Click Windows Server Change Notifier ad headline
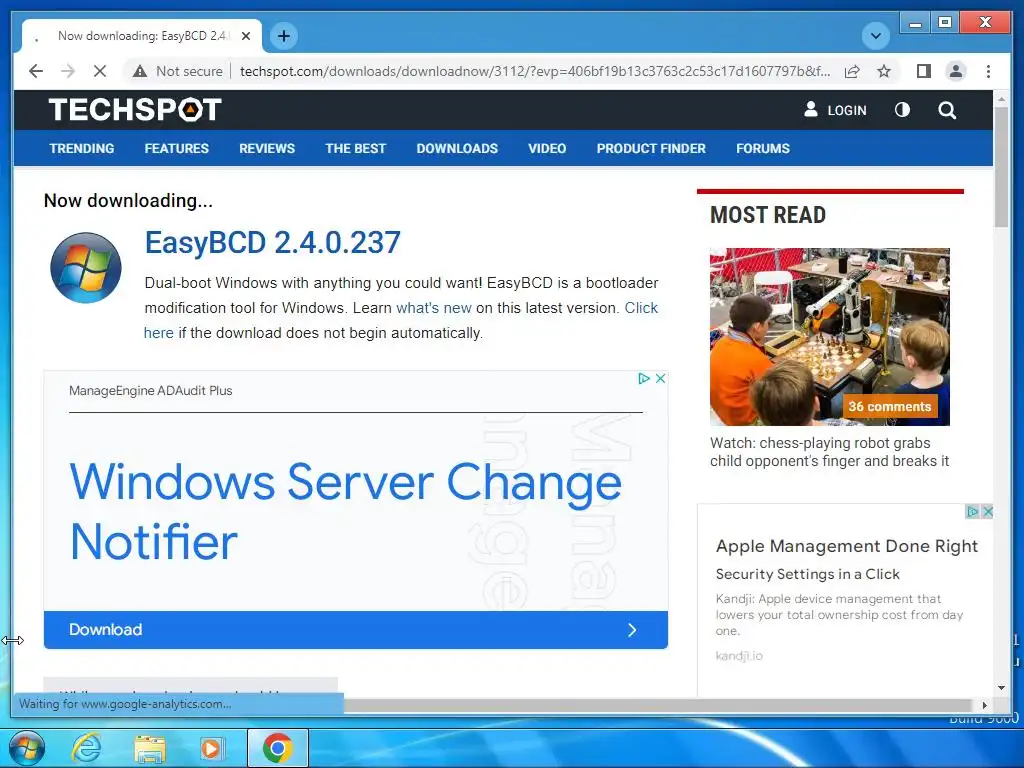 [345, 511]
